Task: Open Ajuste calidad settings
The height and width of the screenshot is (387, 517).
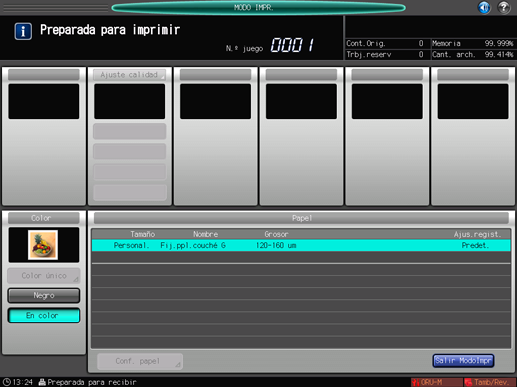Action: pyautogui.click(x=129, y=75)
